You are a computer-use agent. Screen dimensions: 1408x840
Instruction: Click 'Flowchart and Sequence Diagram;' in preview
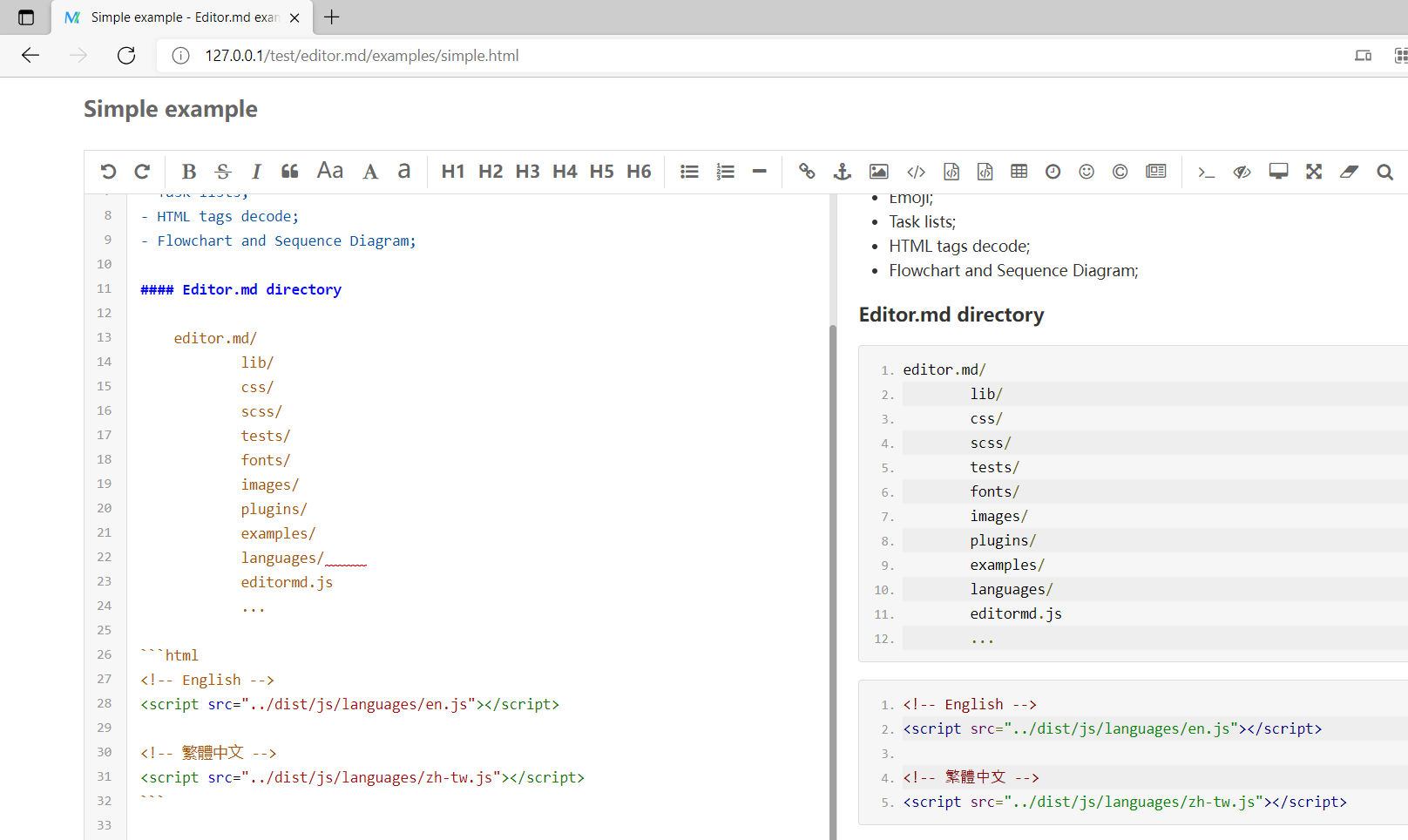tap(1013, 271)
